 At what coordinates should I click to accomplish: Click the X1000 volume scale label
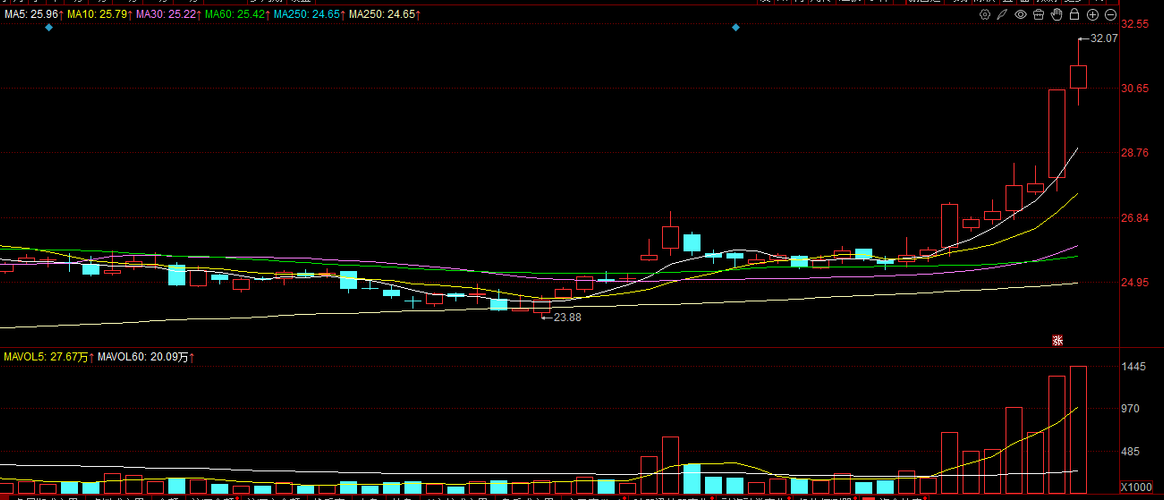coord(1135,487)
